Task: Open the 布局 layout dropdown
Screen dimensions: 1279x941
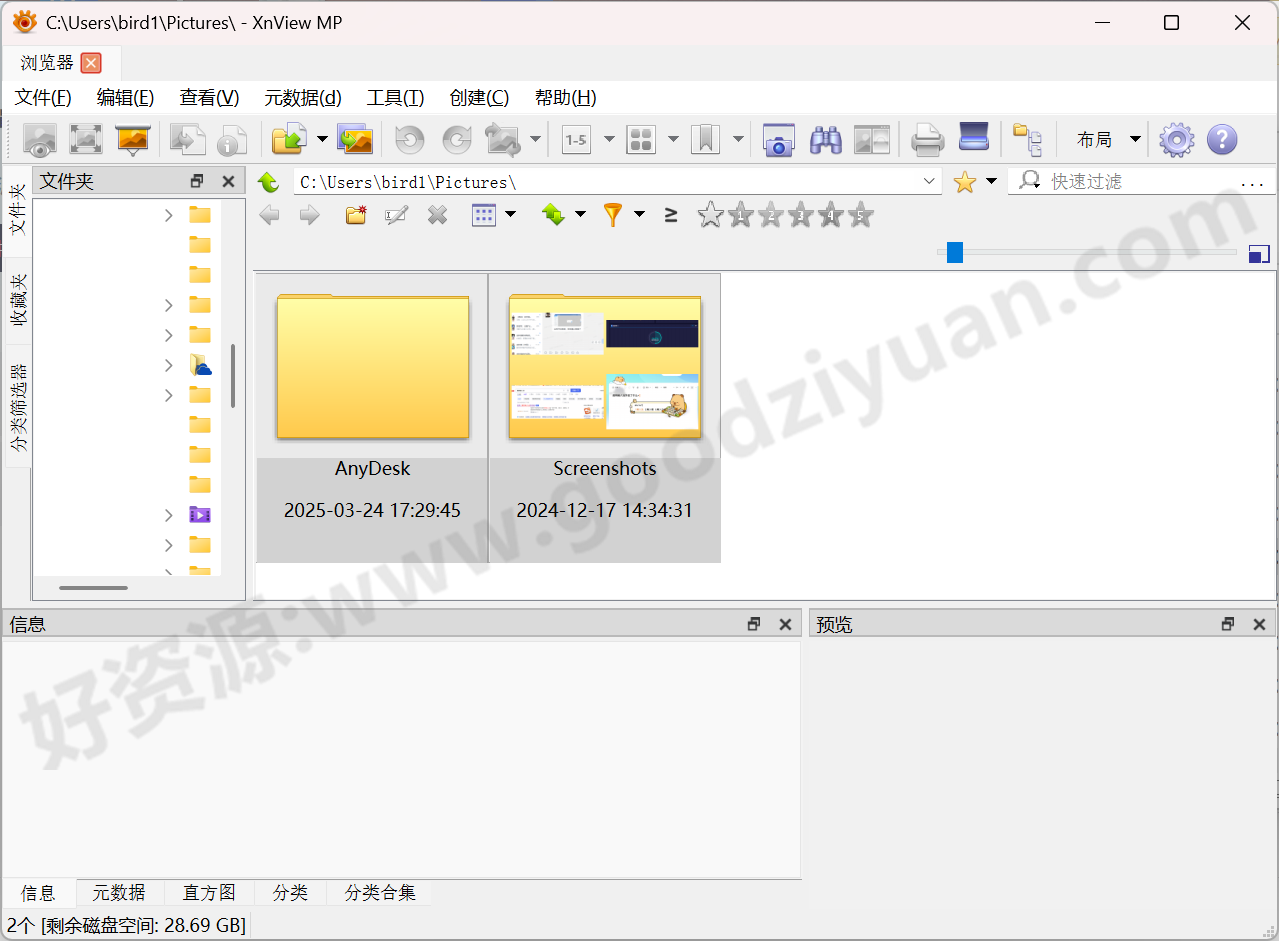Action: 1105,140
